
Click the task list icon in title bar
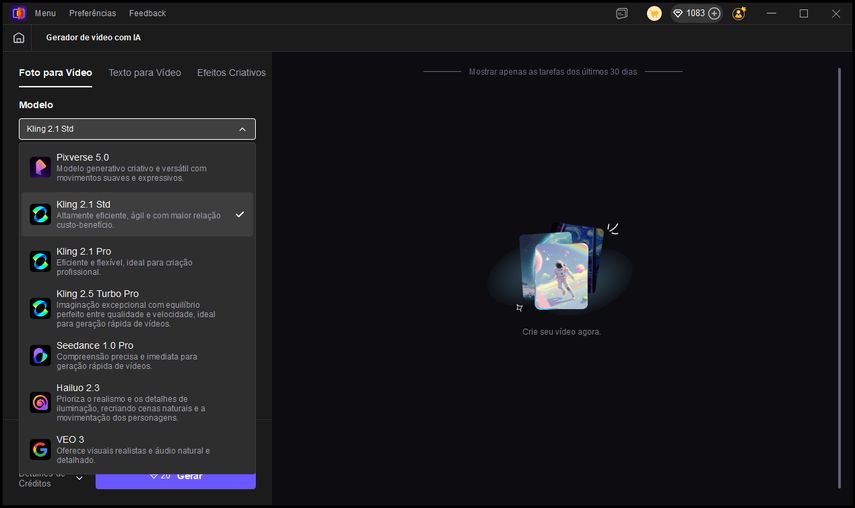[x=622, y=13]
